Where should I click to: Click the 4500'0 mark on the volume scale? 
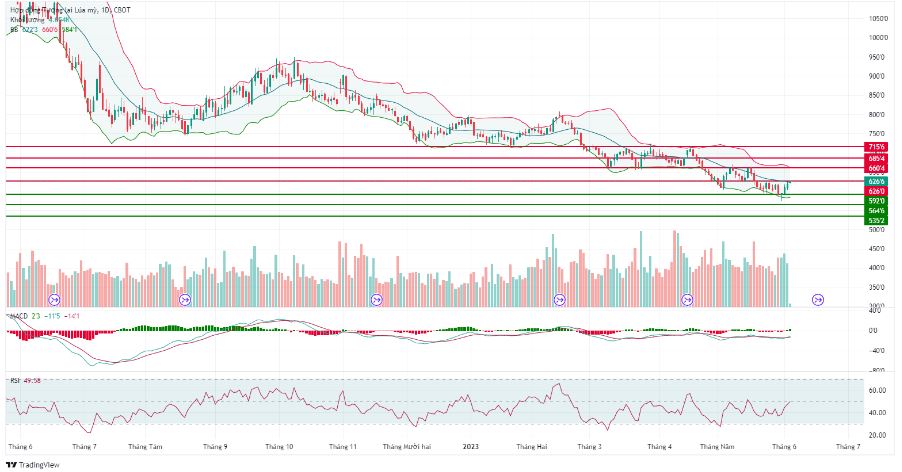[x=878, y=249]
